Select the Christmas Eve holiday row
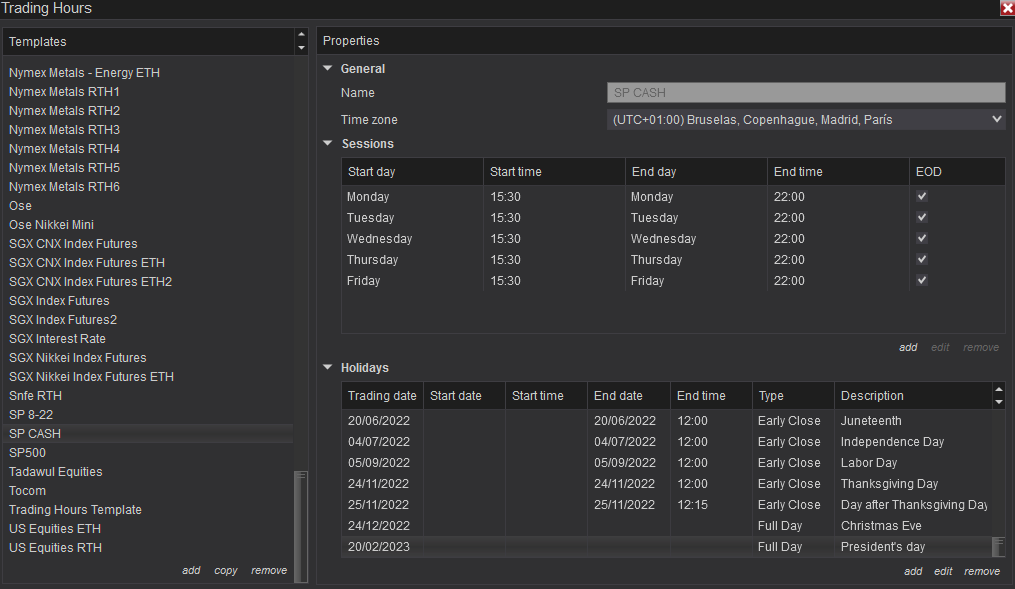 (x=666, y=526)
